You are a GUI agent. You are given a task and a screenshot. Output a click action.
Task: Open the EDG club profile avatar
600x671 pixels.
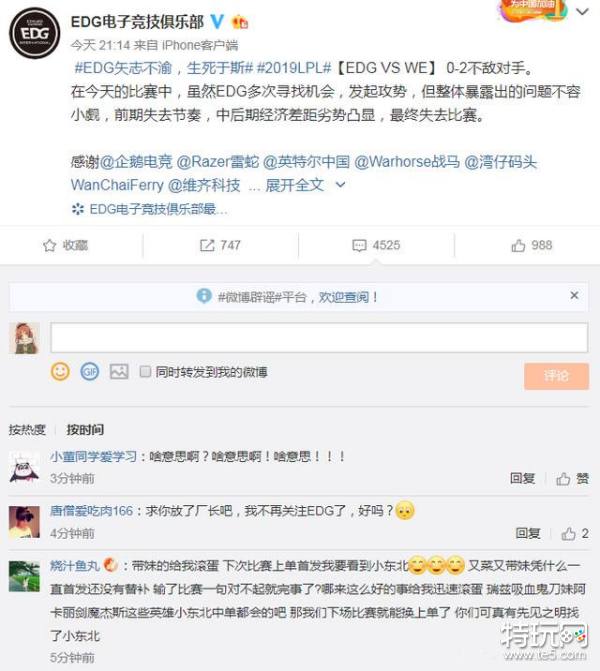tap(35, 33)
